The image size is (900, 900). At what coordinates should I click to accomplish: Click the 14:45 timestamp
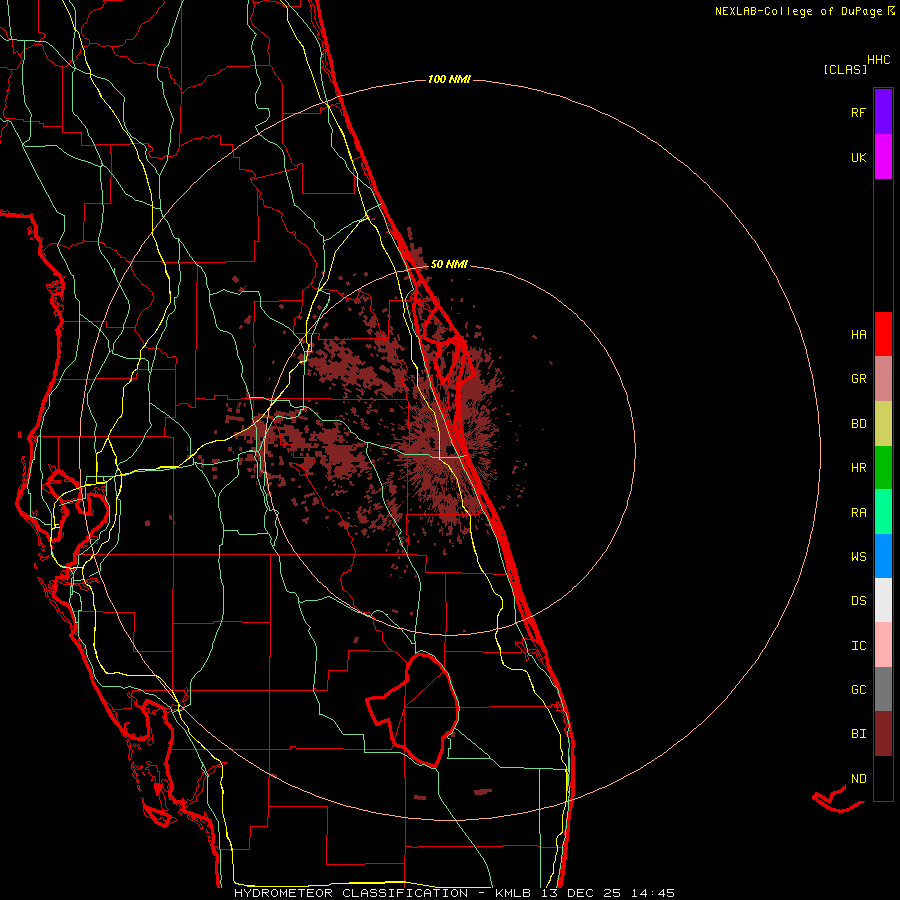point(652,893)
